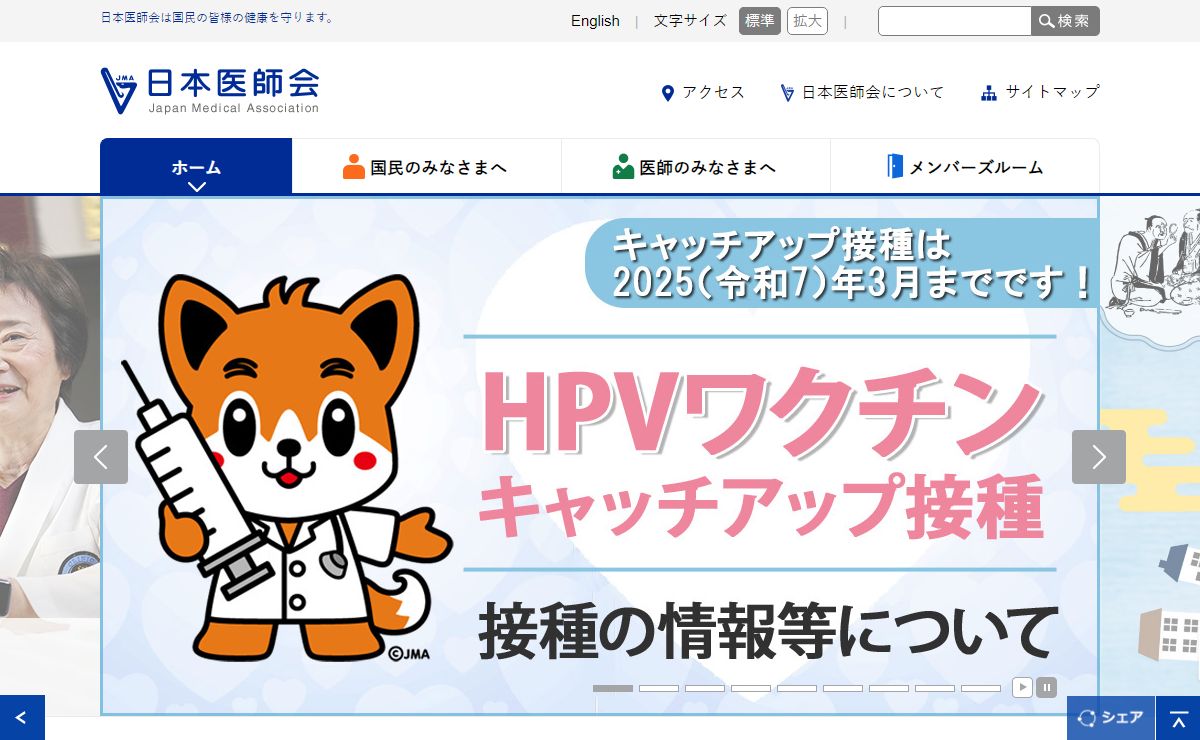Click the search text input field
Screen dimensions: 1200x740
click(x=953, y=21)
